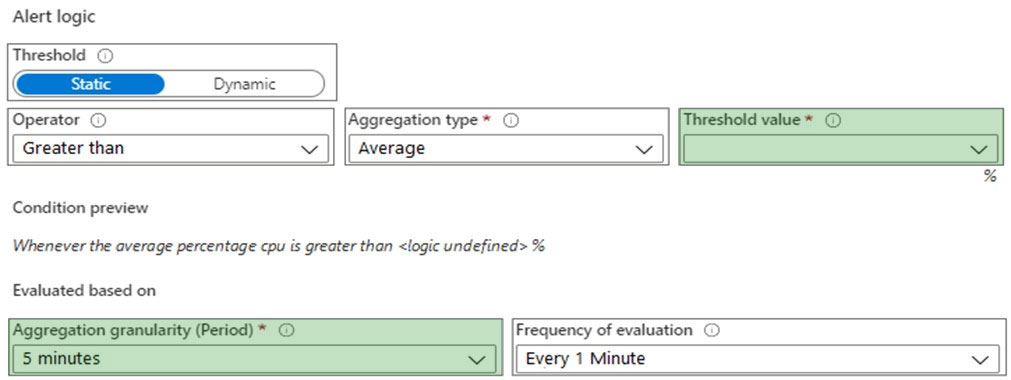Click the Condition preview sentence text
This screenshot has height=380, width=1011.
coord(279,246)
